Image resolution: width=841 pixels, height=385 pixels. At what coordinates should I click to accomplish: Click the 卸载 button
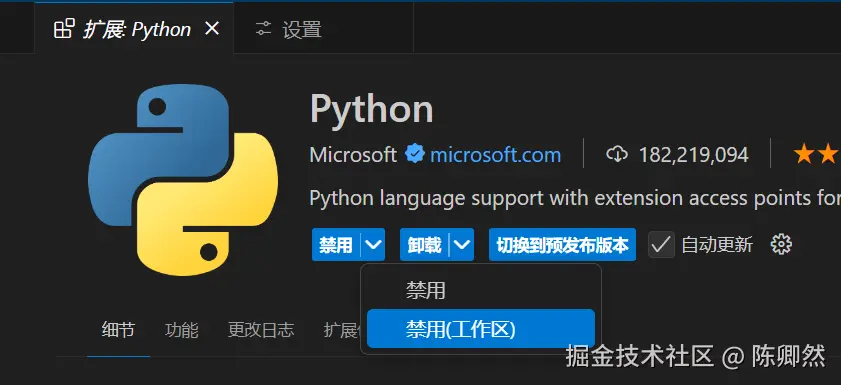coord(424,245)
